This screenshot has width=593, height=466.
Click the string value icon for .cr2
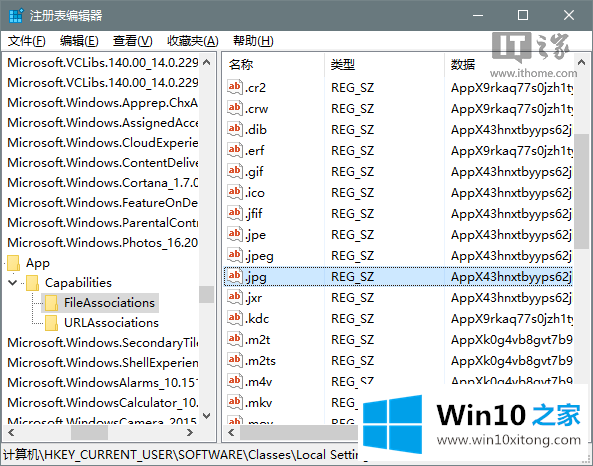tap(234, 87)
